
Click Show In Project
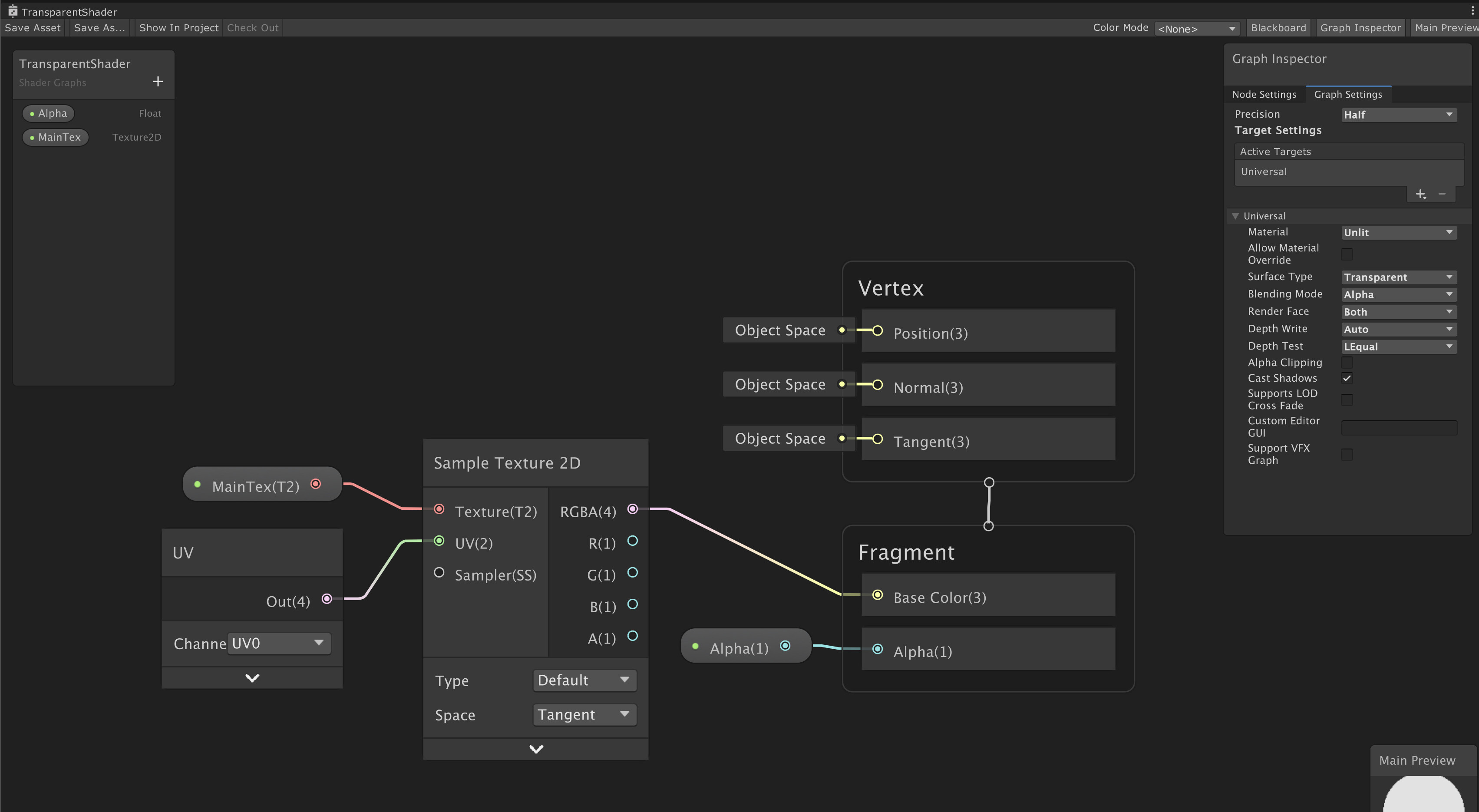pyautogui.click(x=178, y=27)
